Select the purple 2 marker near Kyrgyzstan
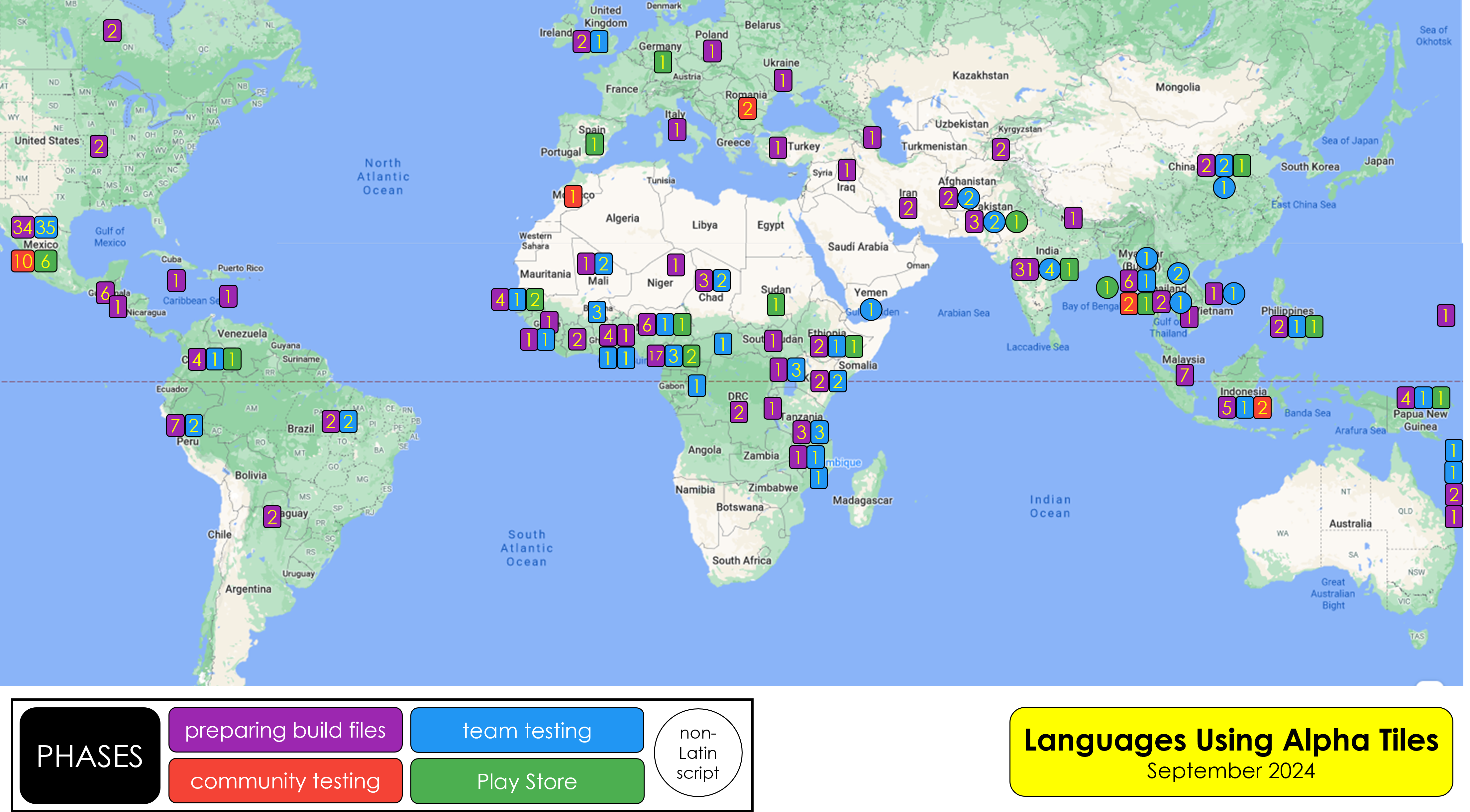This screenshot has width=1470, height=812. (1000, 150)
